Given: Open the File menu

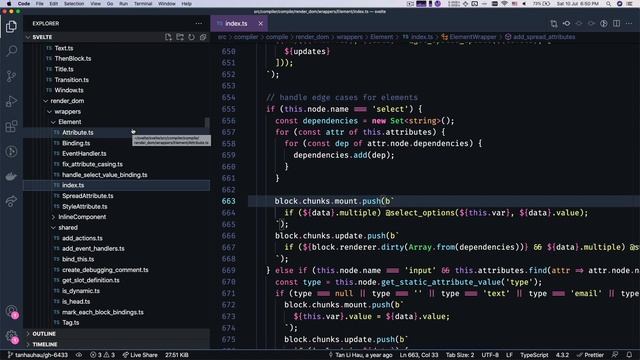Looking at the screenshot, I should [40, 4].
